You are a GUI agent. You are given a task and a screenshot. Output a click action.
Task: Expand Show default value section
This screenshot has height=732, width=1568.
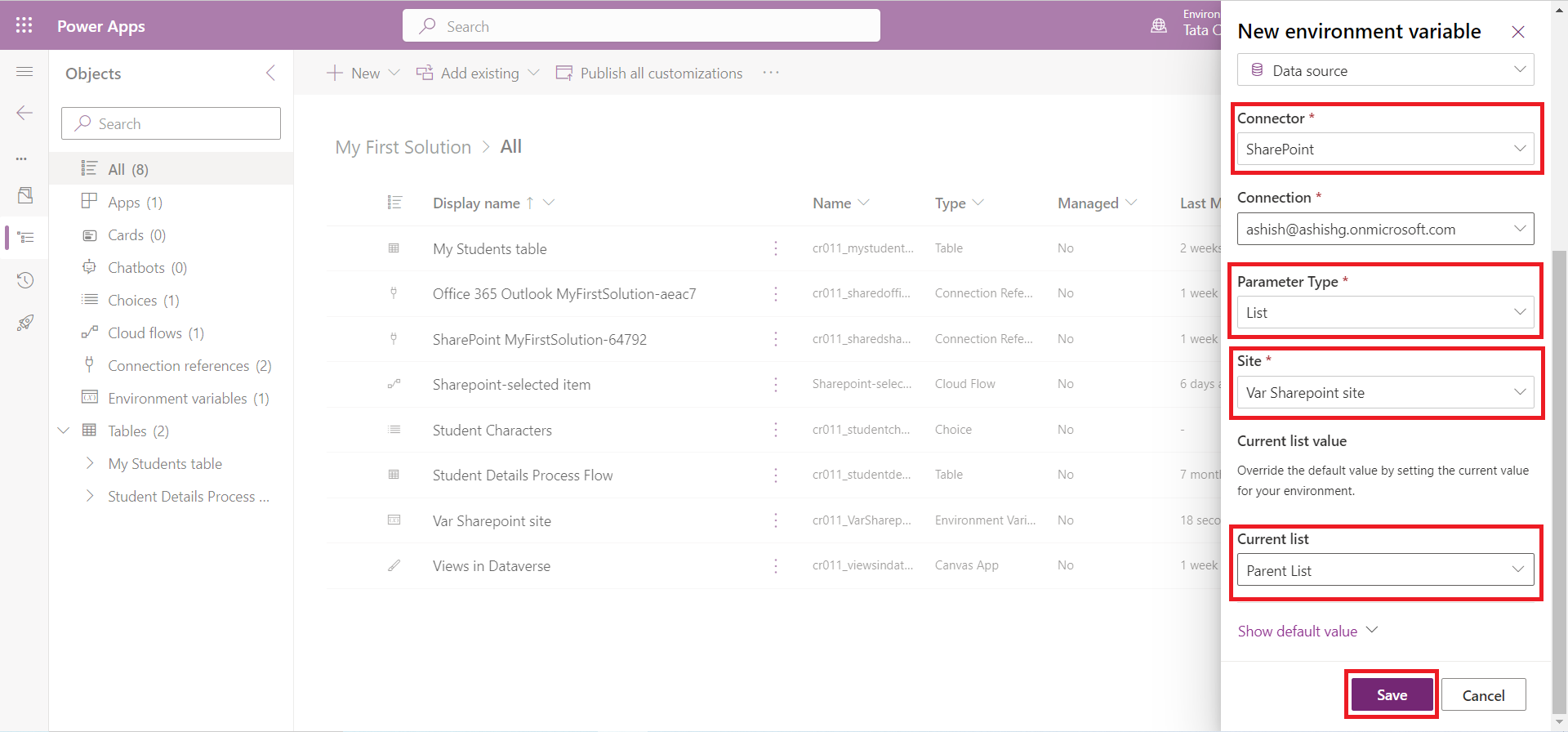point(1307,631)
